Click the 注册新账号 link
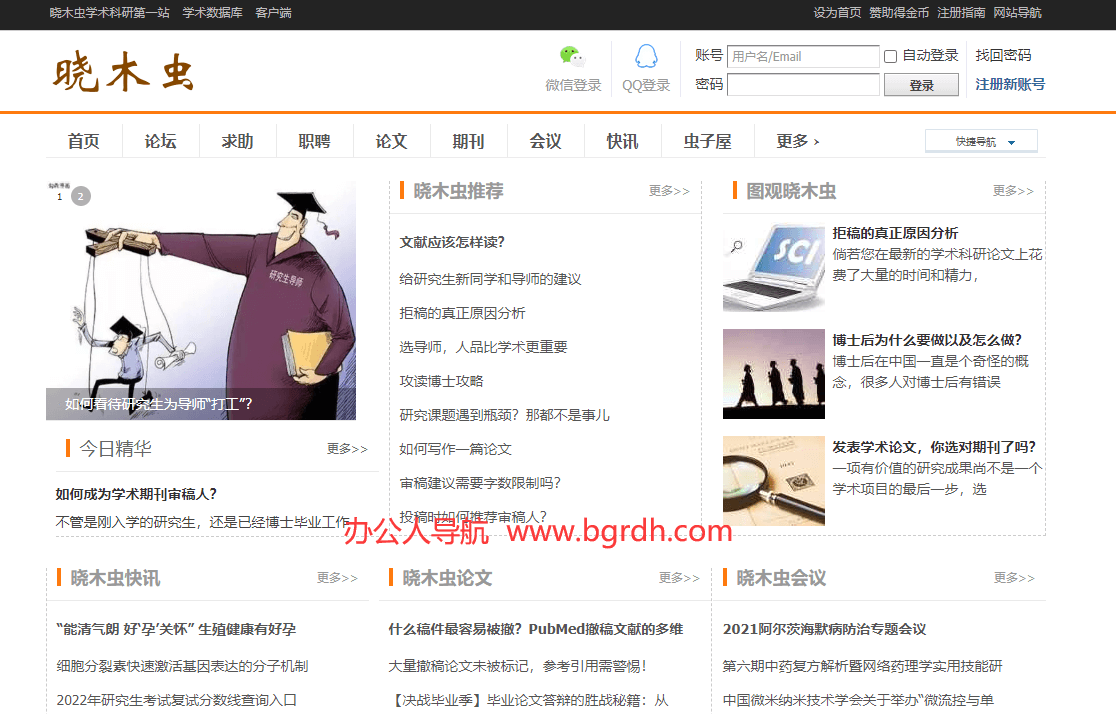 [1010, 84]
